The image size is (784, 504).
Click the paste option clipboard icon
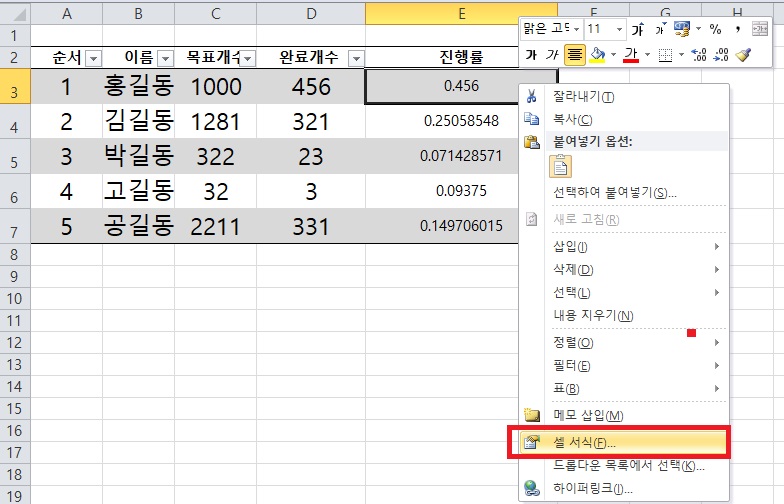click(560, 166)
